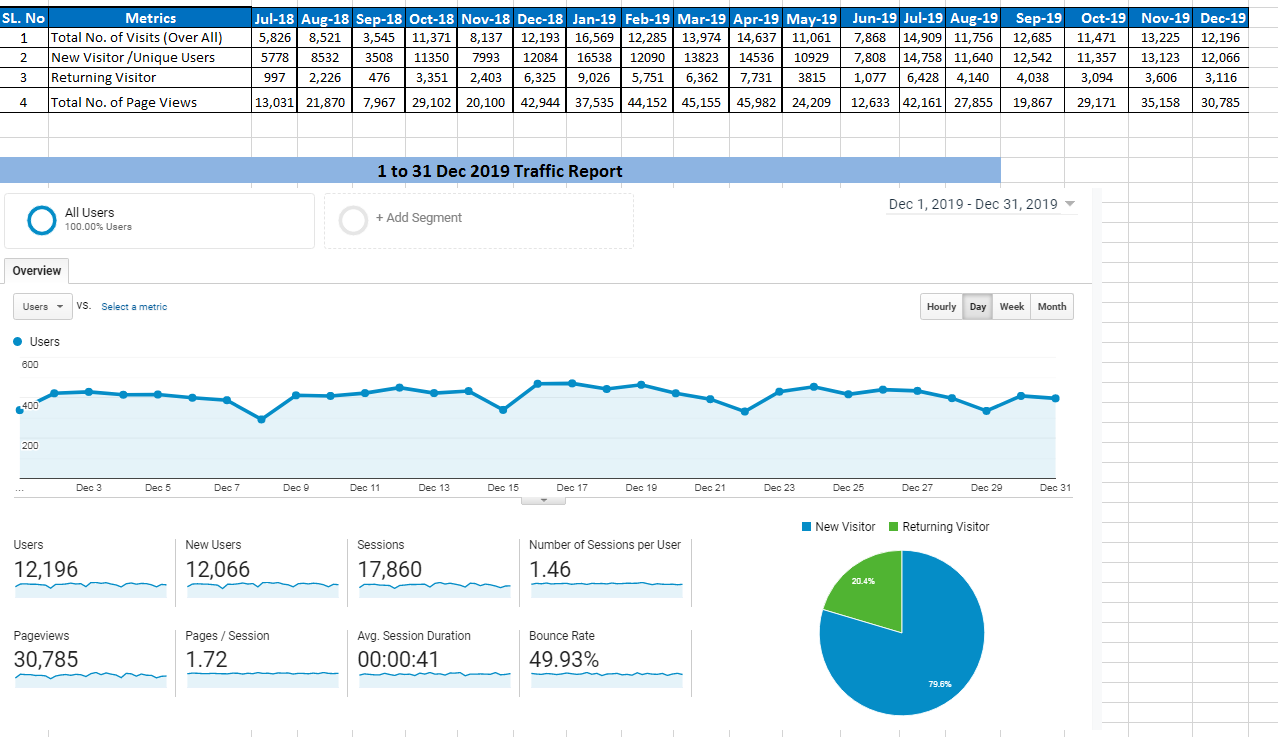Viewport: 1278px width, 737px height.
Task: Click the blue Users legend dot
Action: (x=19, y=342)
